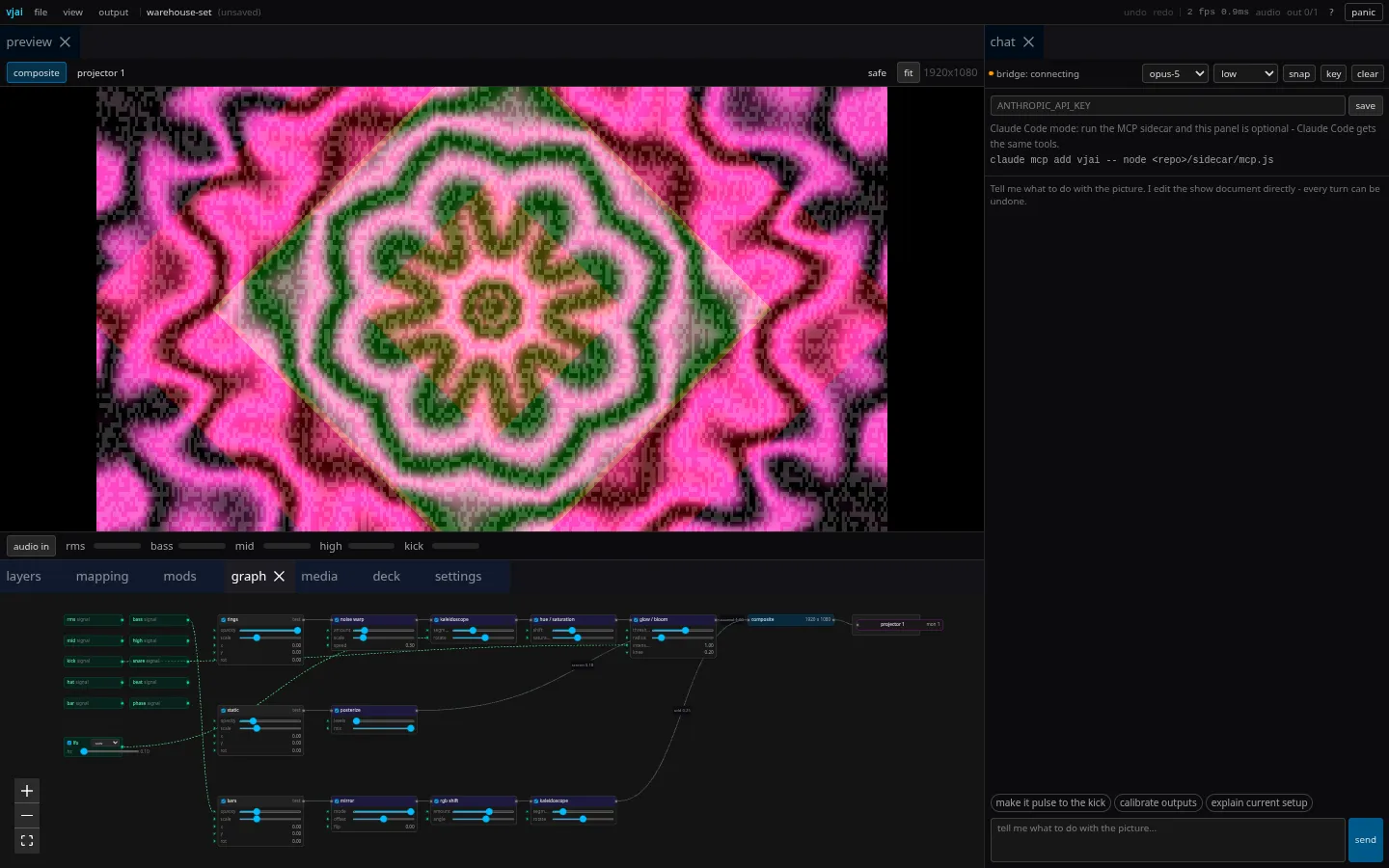This screenshot has height=868, width=1389.
Task: Select the 'calibrate outputs' suggestion
Action: (x=1158, y=802)
